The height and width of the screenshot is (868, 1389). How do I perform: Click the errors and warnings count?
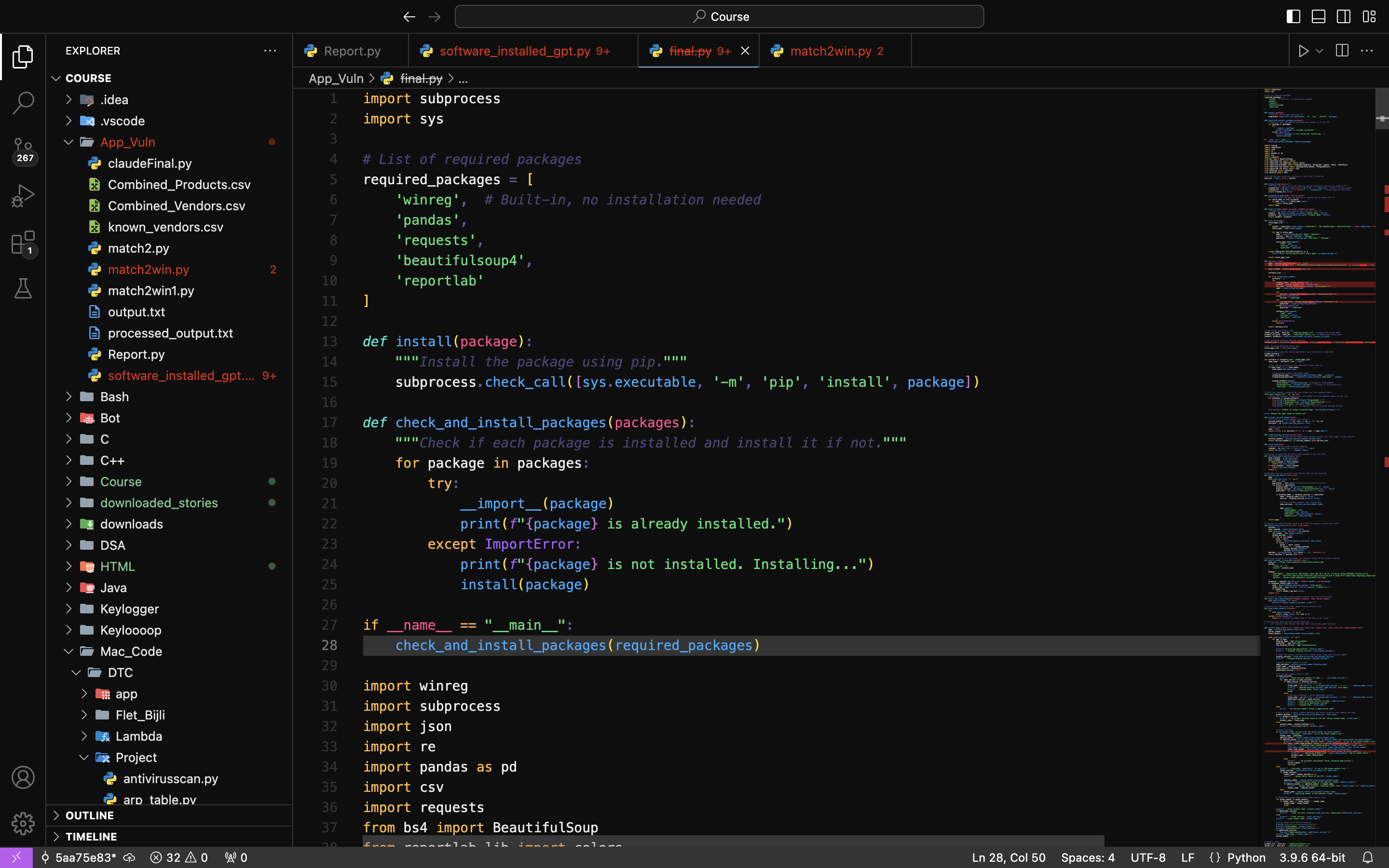click(x=179, y=857)
